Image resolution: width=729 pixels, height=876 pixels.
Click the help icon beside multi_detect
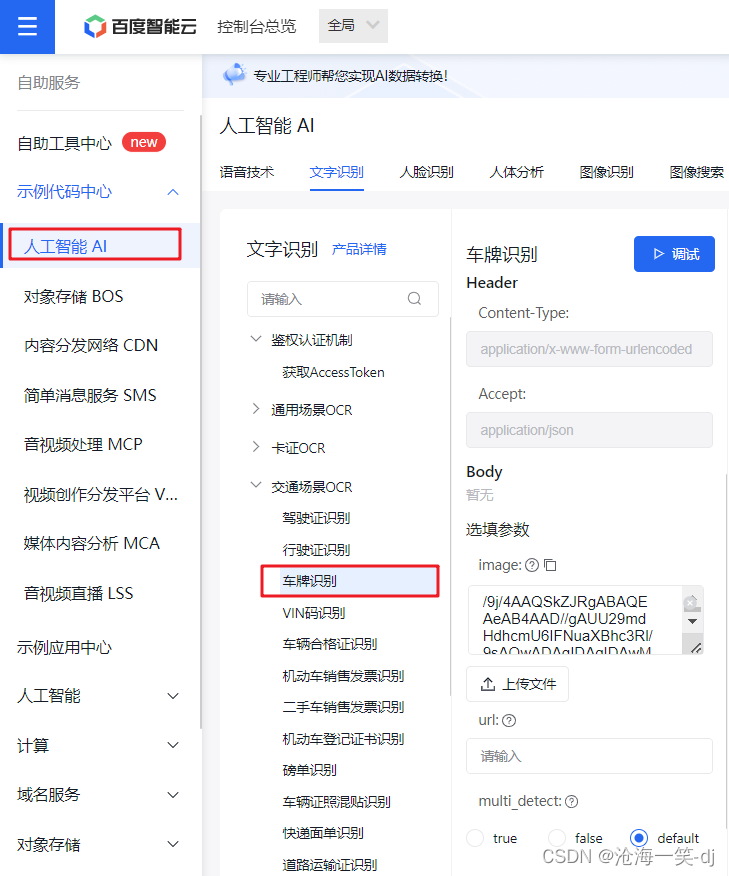point(571,802)
